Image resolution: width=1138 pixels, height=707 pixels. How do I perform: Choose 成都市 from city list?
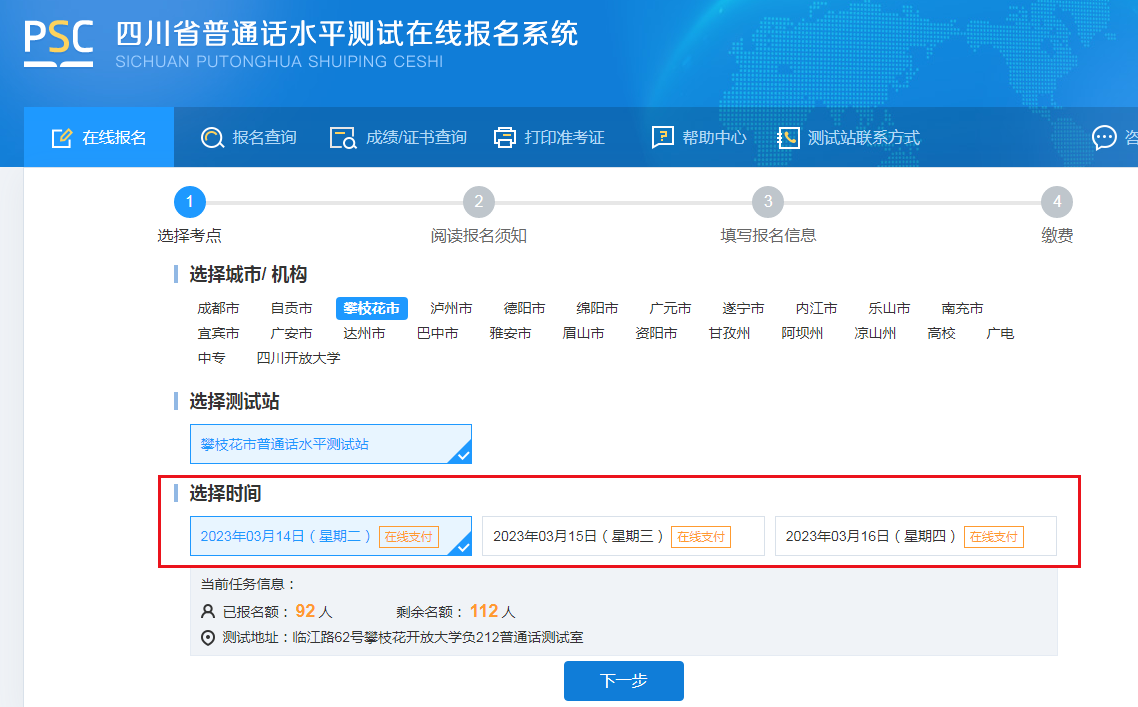click(x=218, y=308)
